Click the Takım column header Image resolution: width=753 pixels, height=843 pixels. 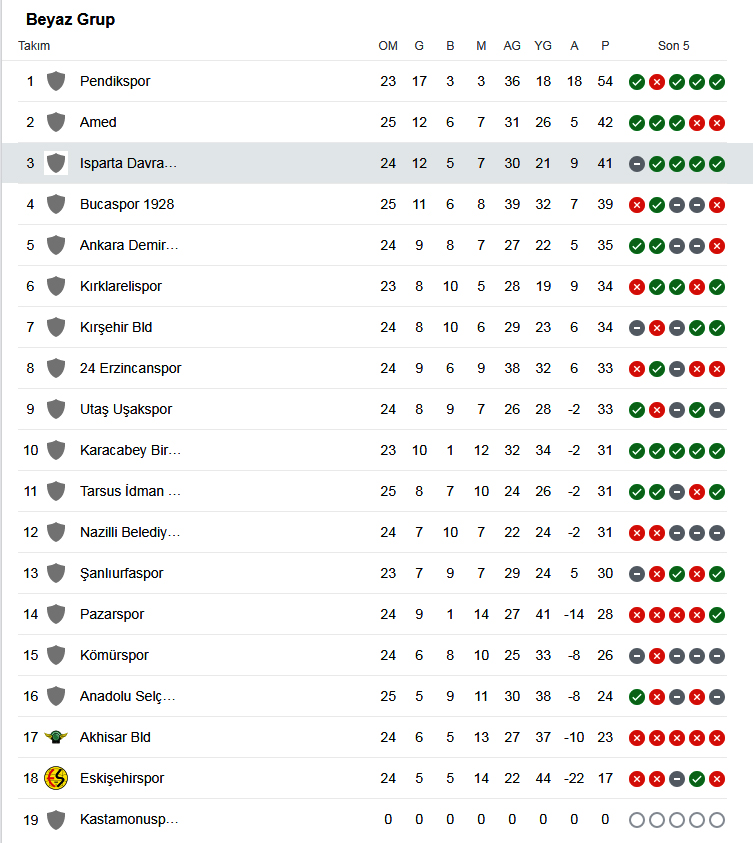coord(34,46)
